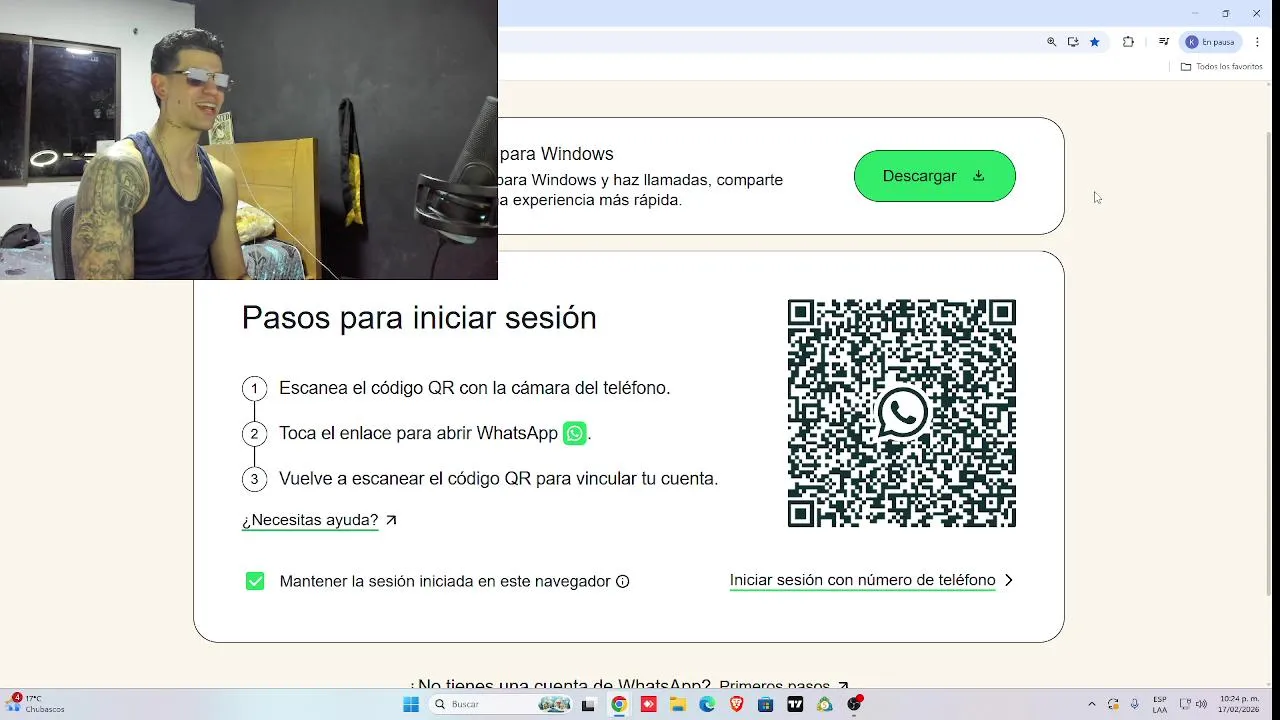The width and height of the screenshot is (1280, 720).
Task: Expand the chevron next to número de teléfono
Action: point(1008,580)
